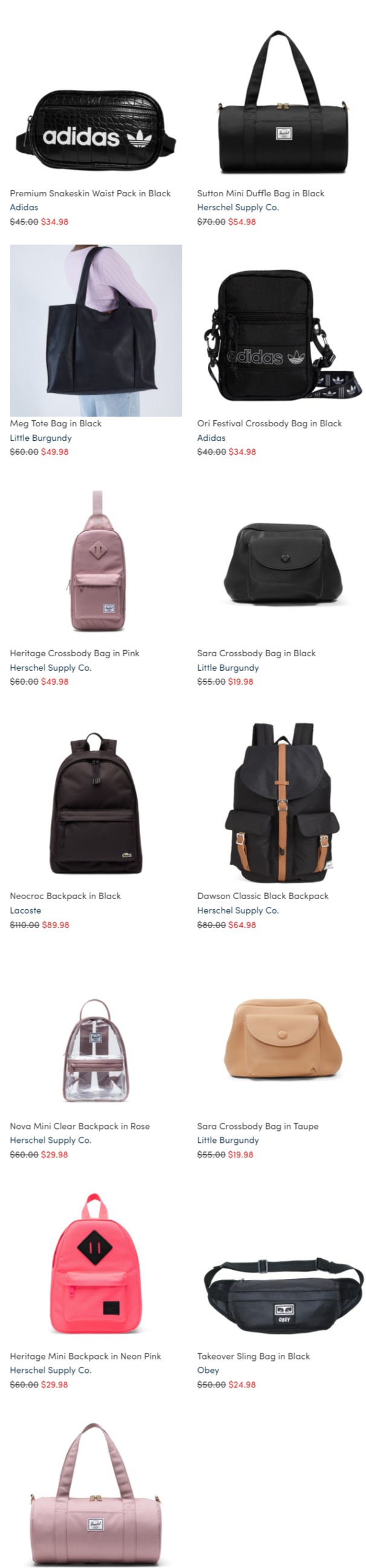Screen dimensions: 366x1568
Task: Open the Meg Tote Bag model photo
Action: tap(95, 330)
